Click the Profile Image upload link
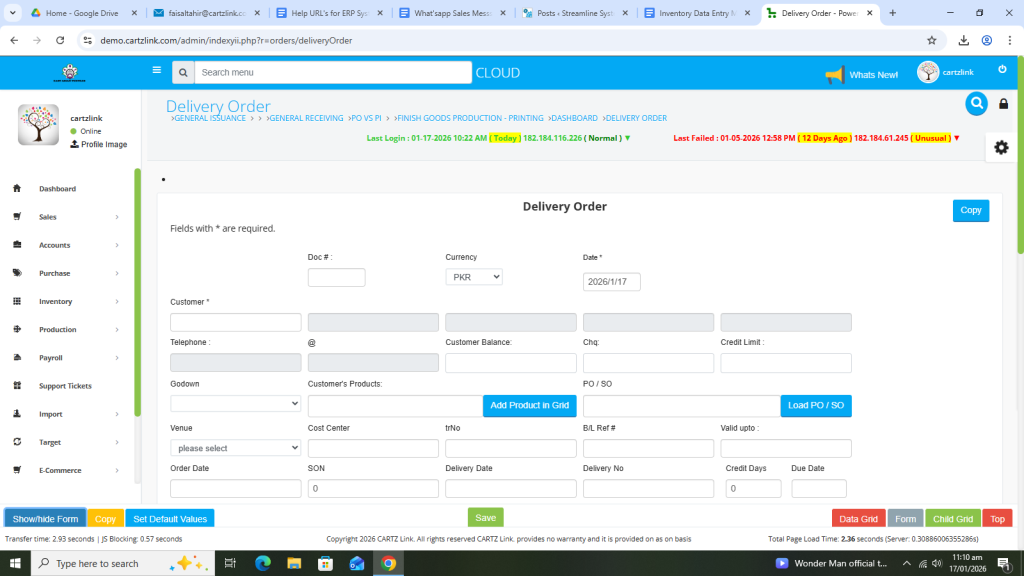Viewport: 1024px width, 576px height. [98, 144]
